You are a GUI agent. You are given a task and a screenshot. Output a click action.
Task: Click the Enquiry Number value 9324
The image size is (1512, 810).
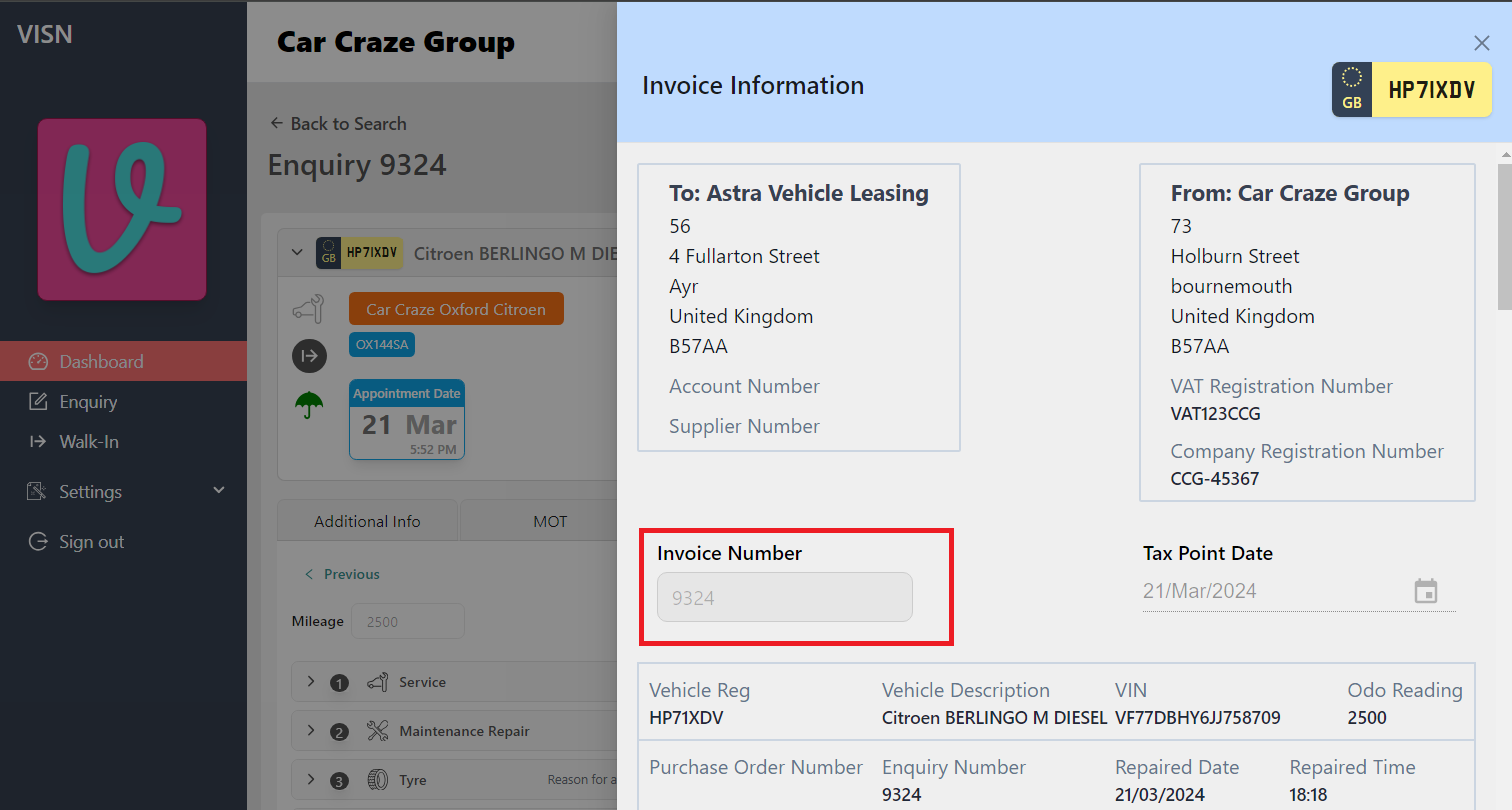point(901,795)
